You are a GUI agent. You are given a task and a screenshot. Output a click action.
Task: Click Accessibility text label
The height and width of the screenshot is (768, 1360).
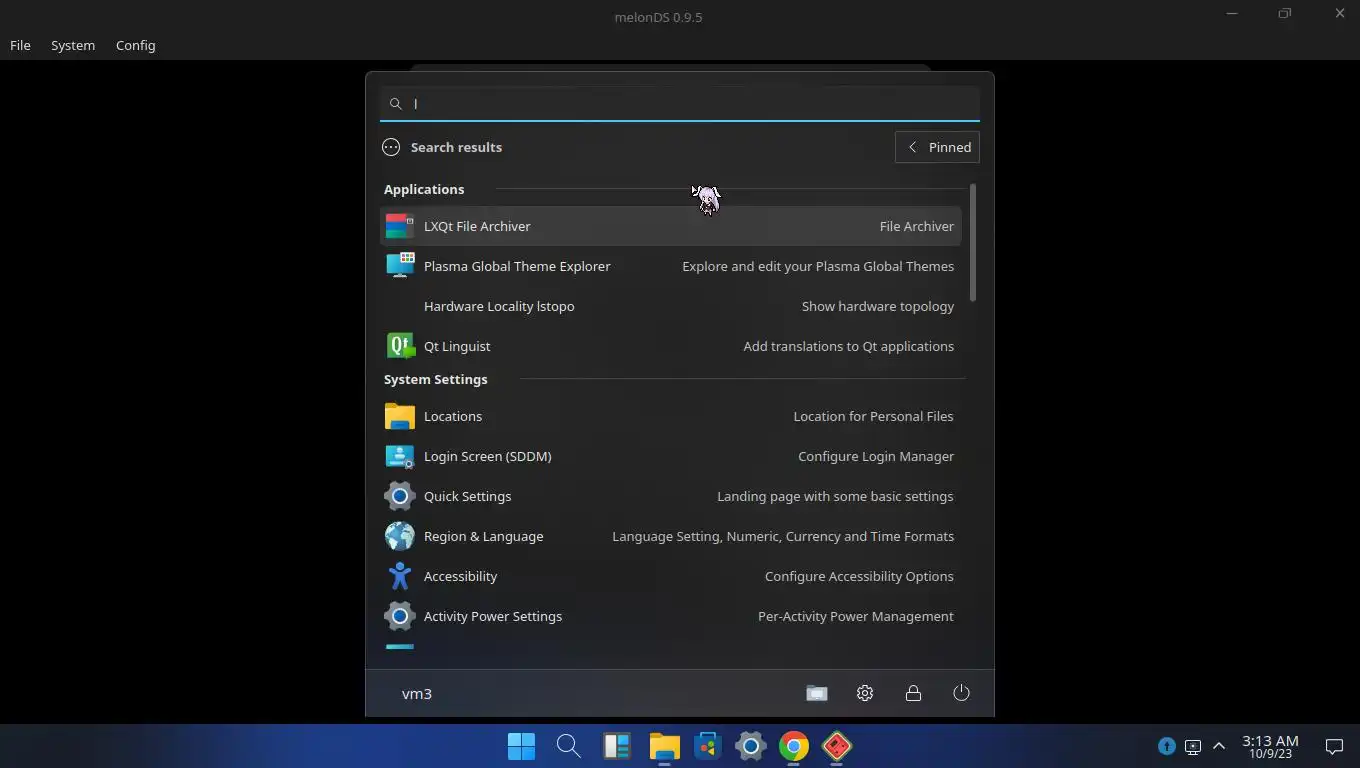pyautogui.click(x=460, y=576)
